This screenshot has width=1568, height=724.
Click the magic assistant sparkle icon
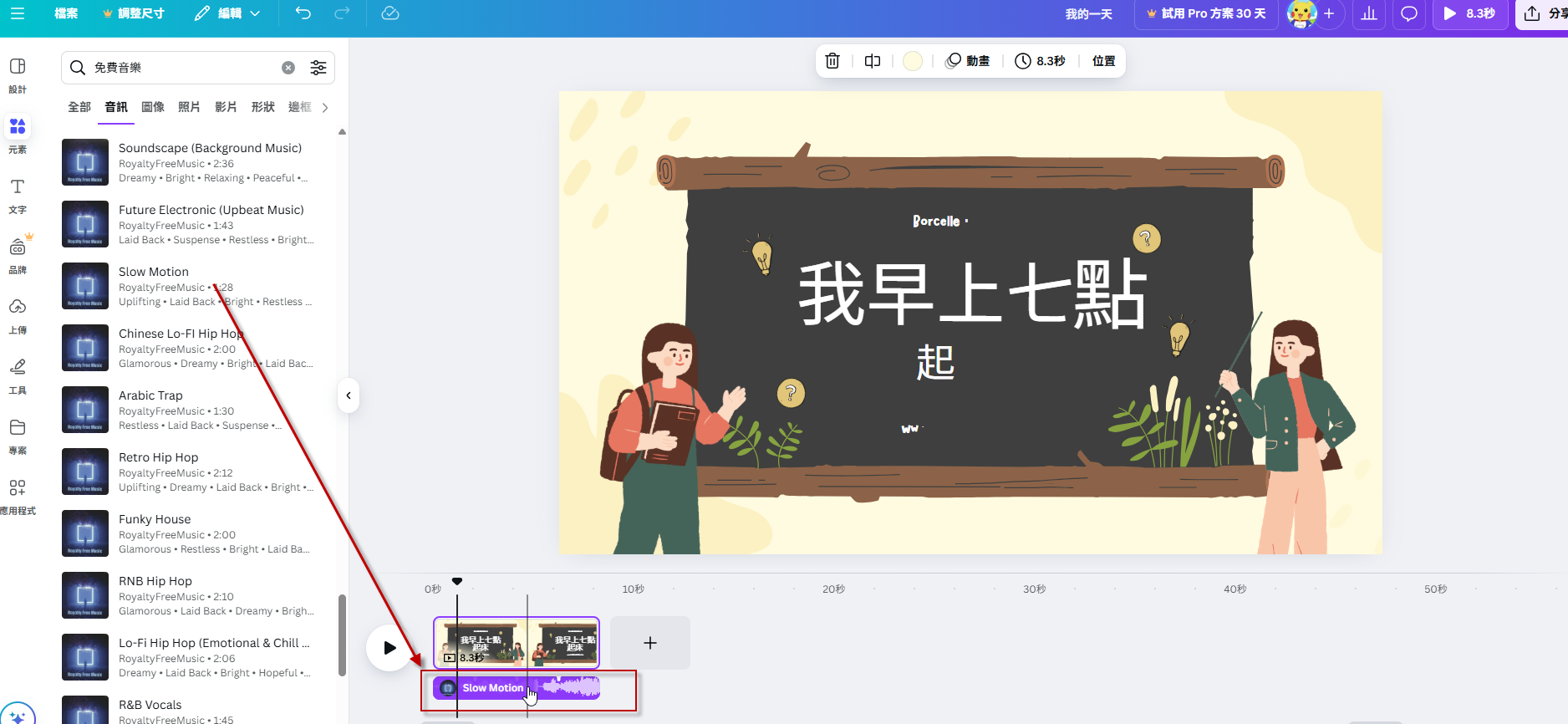pyautogui.click(x=18, y=716)
